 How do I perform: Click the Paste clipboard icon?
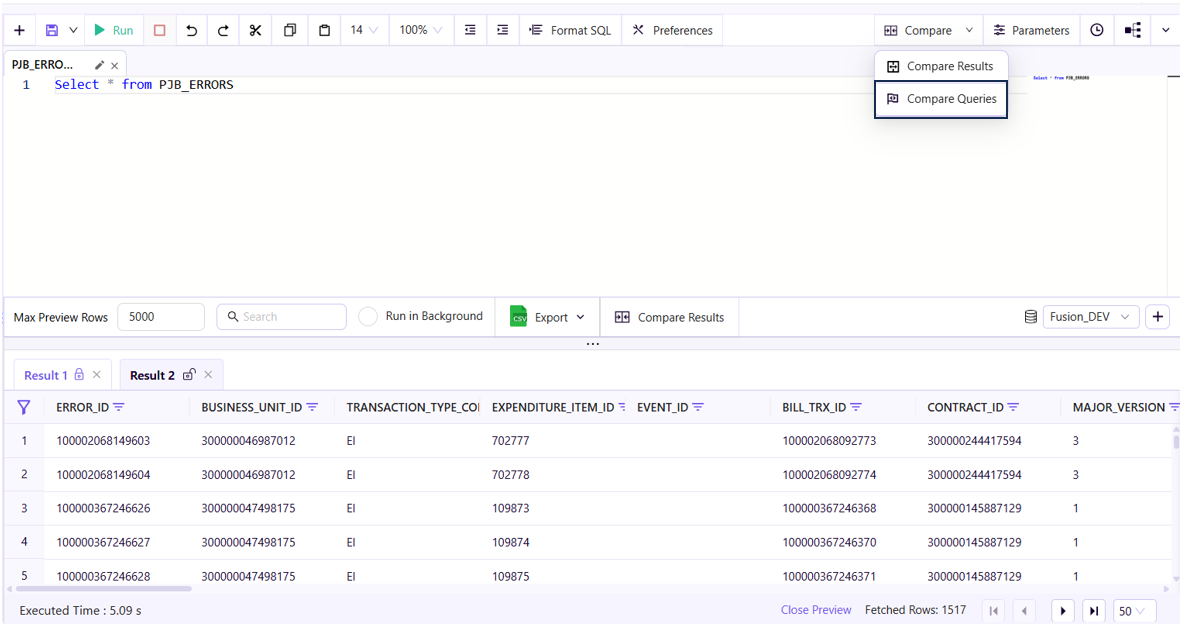[x=324, y=30]
